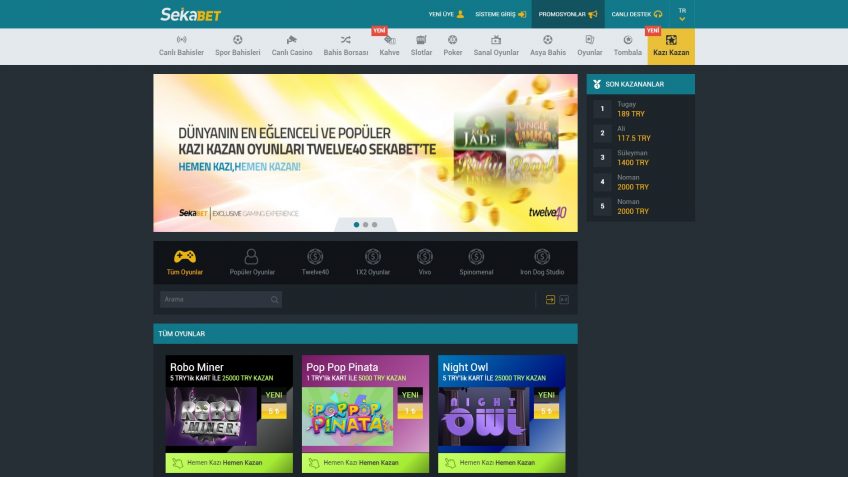Click Sisteme Giriş login button
This screenshot has height=477, width=848.
click(x=500, y=14)
